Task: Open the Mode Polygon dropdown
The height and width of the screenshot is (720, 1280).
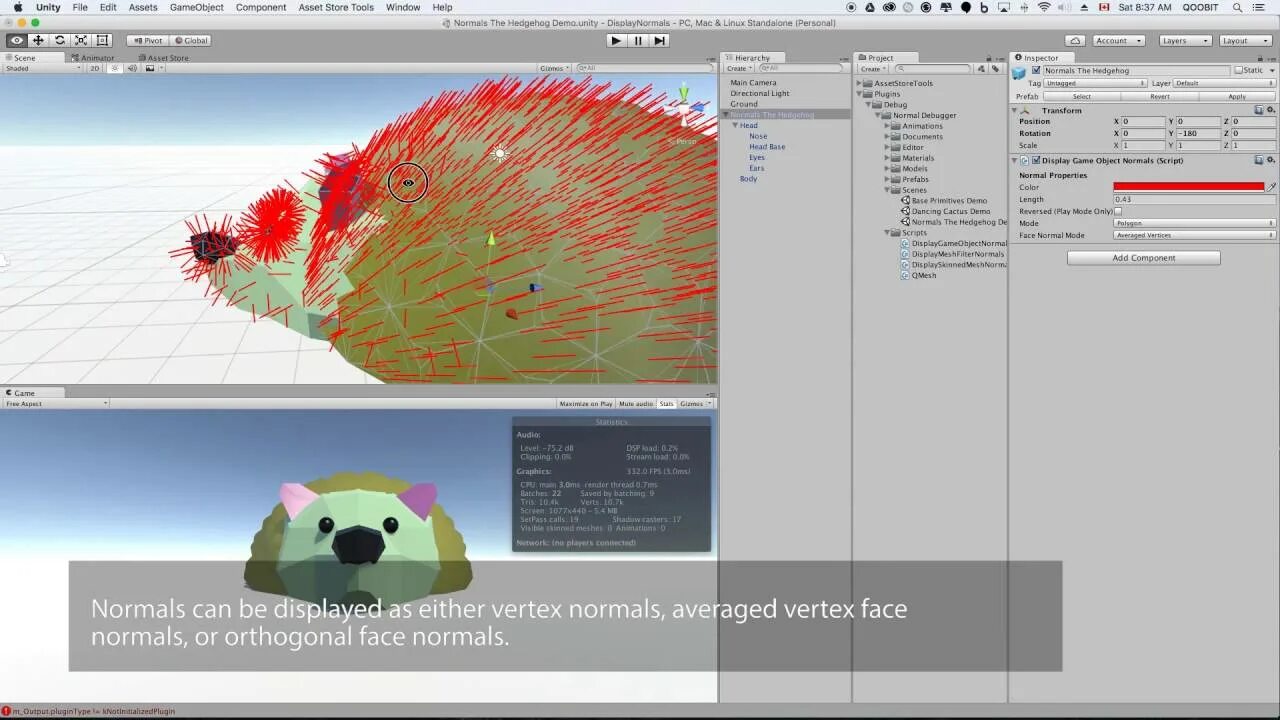Action: click(1194, 223)
